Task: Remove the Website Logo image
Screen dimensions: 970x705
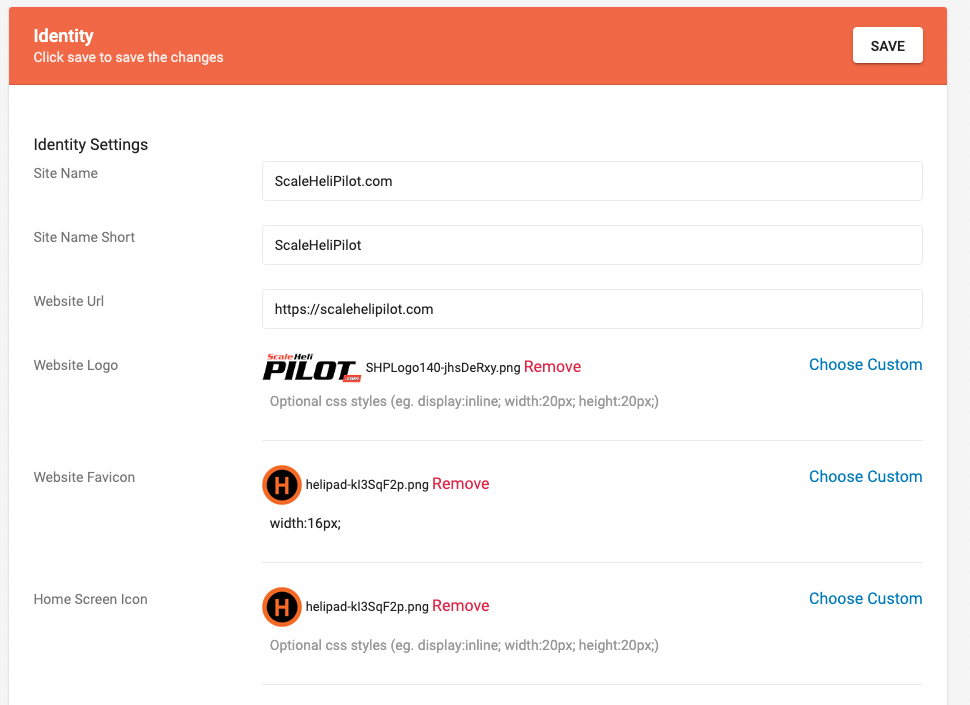Action: [552, 367]
